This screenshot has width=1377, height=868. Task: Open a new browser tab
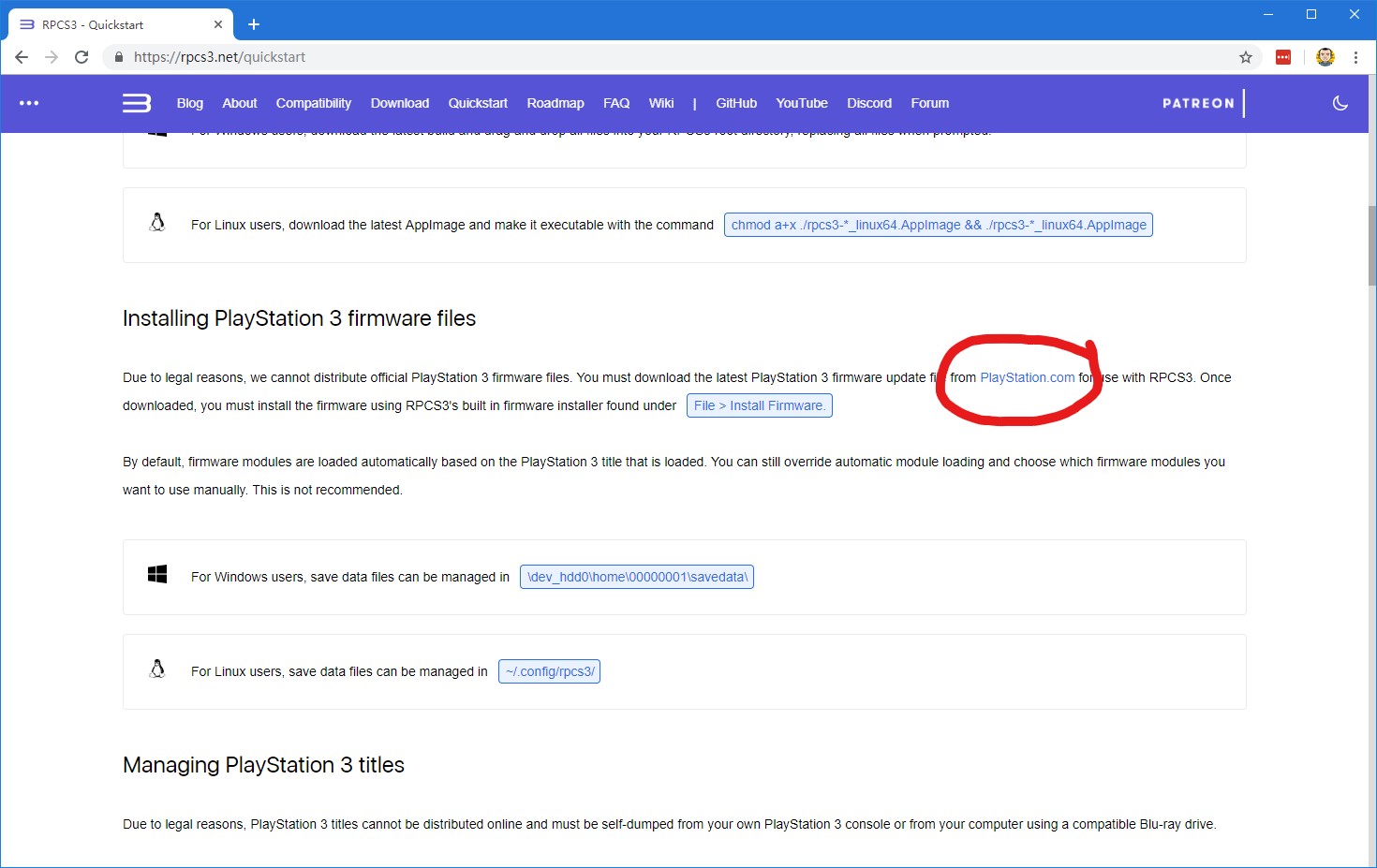[254, 24]
